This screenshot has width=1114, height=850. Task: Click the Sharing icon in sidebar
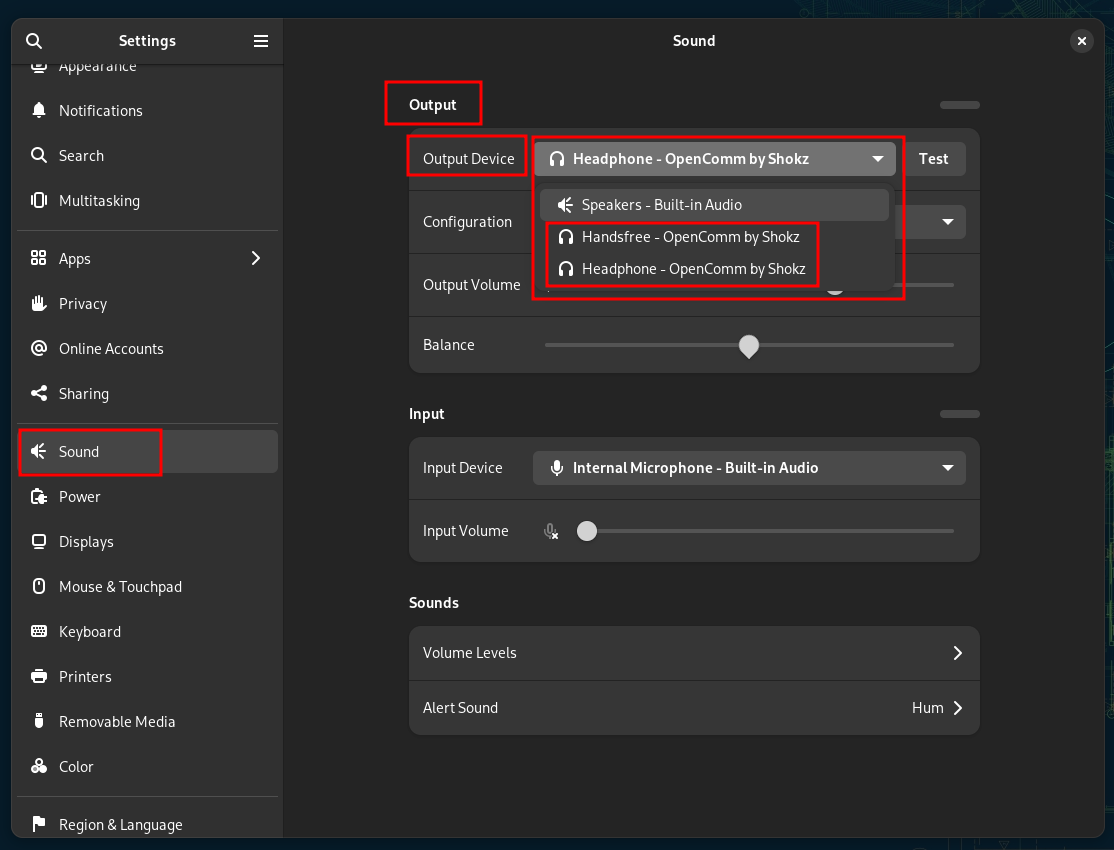[39, 393]
